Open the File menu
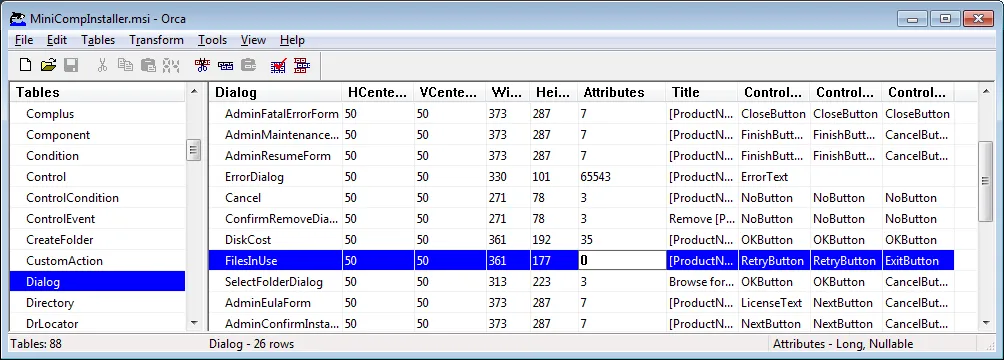Screen dimensions: 1004x360 click(24, 40)
